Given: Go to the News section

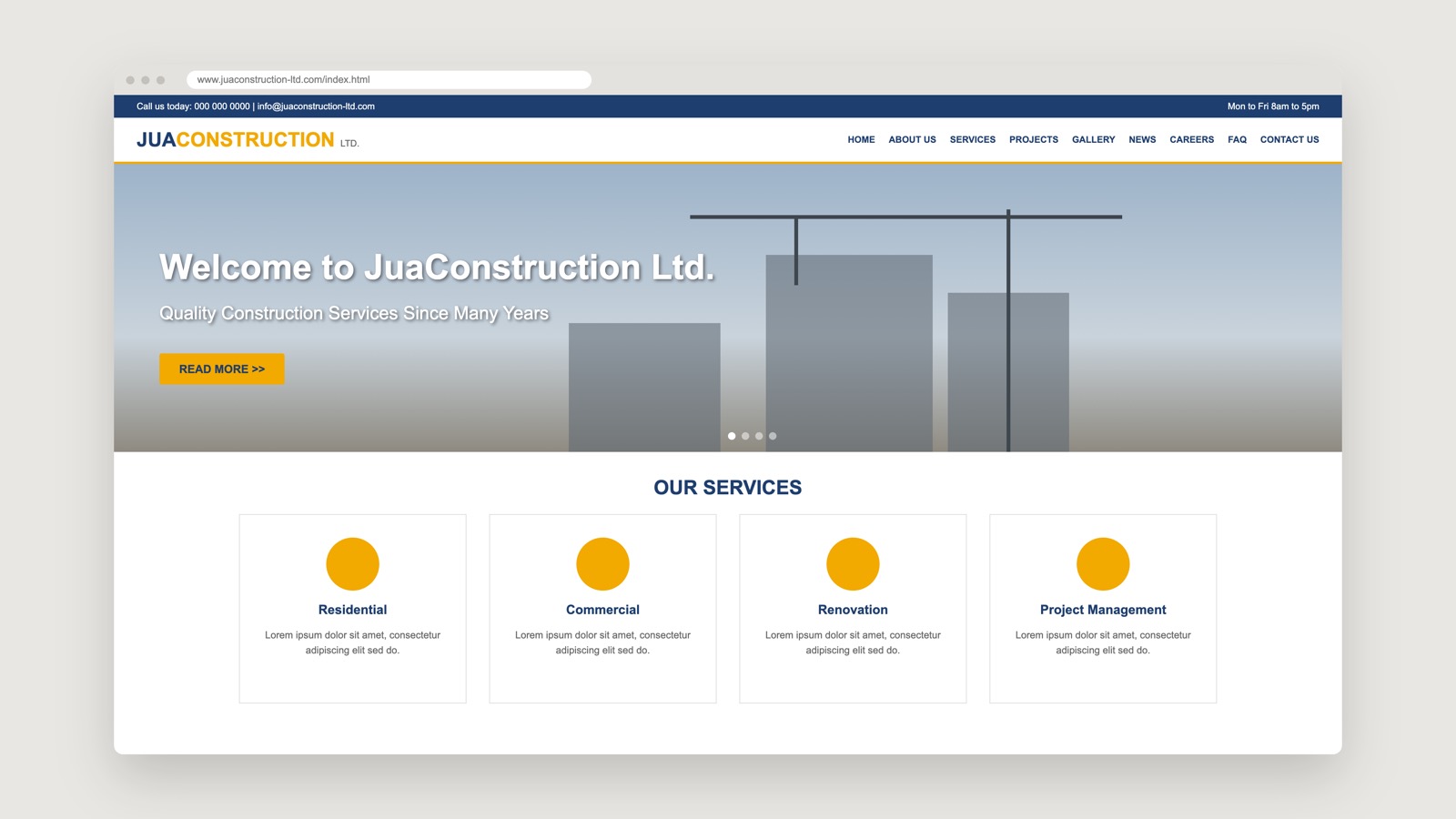Looking at the screenshot, I should click(1142, 140).
